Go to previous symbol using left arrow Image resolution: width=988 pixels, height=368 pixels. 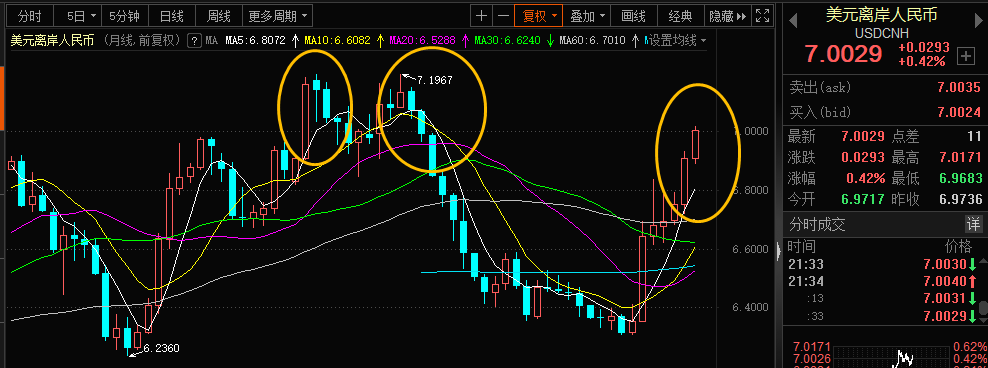[793, 21]
